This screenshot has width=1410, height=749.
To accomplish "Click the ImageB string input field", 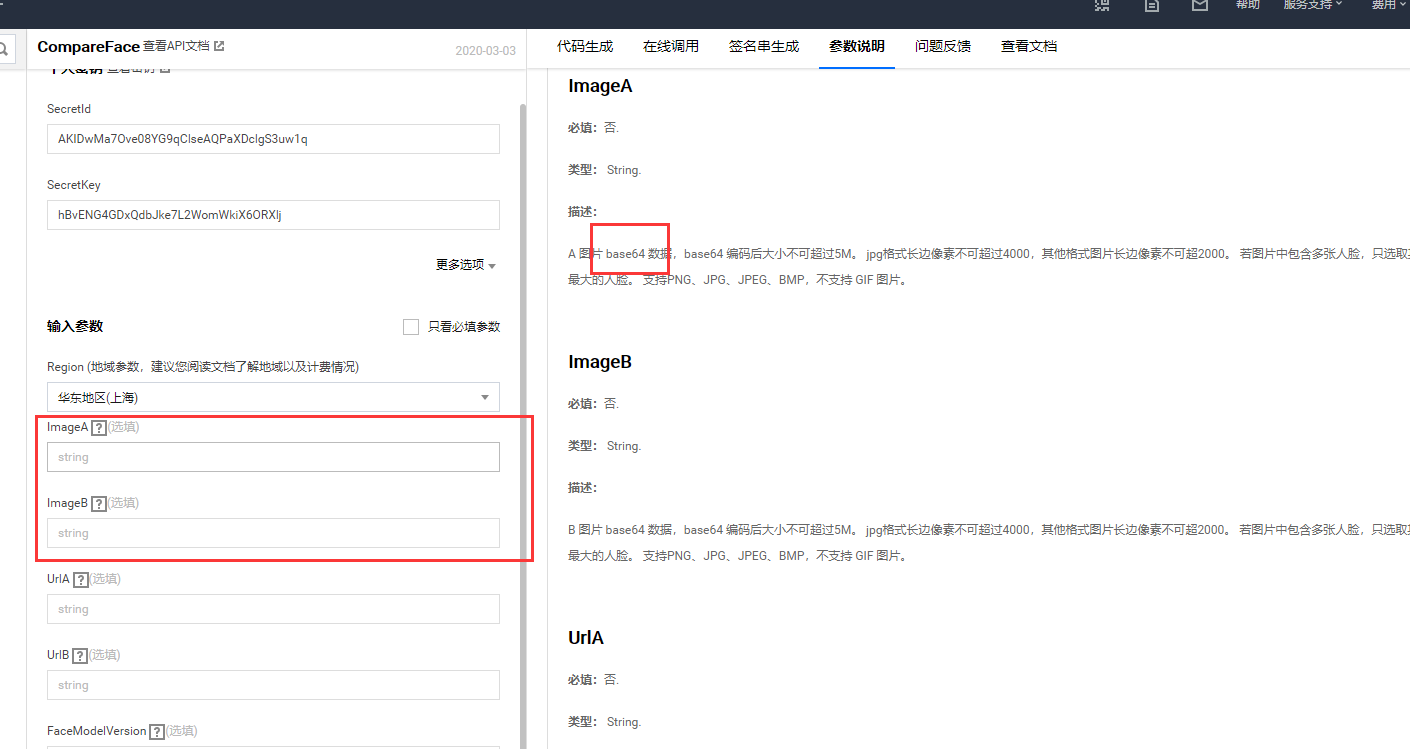I will tap(273, 533).
